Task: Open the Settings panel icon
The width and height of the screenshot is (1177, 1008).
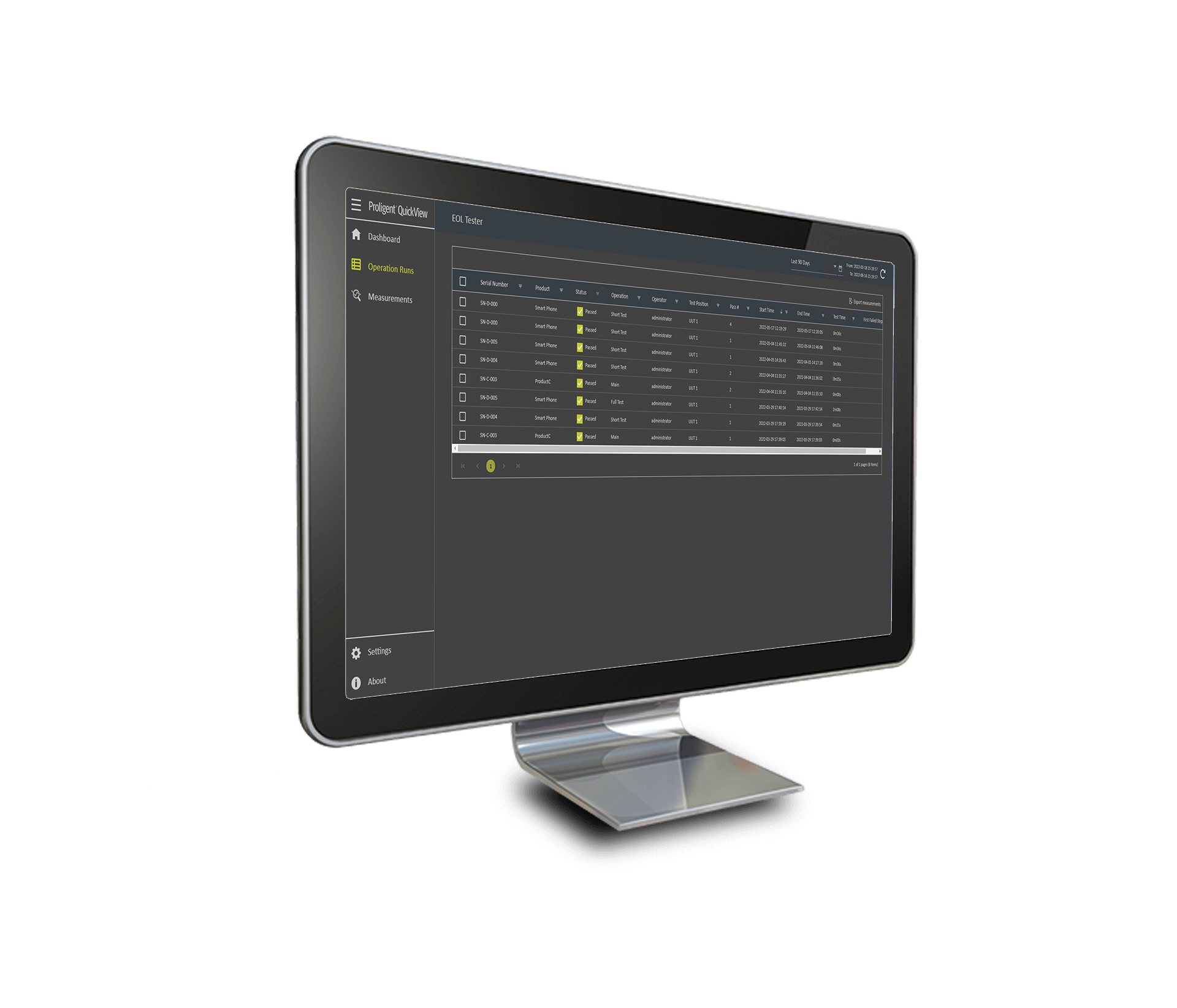Action: [x=361, y=652]
